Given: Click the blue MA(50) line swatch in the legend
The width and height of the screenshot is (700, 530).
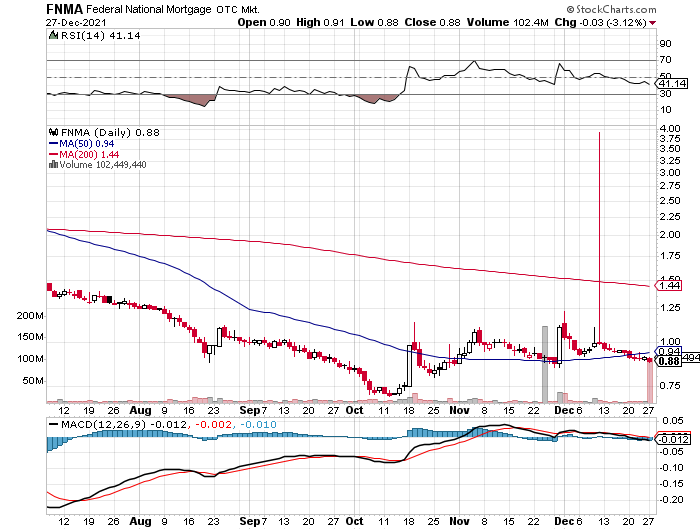Looking at the screenshot, I should [53, 144].
